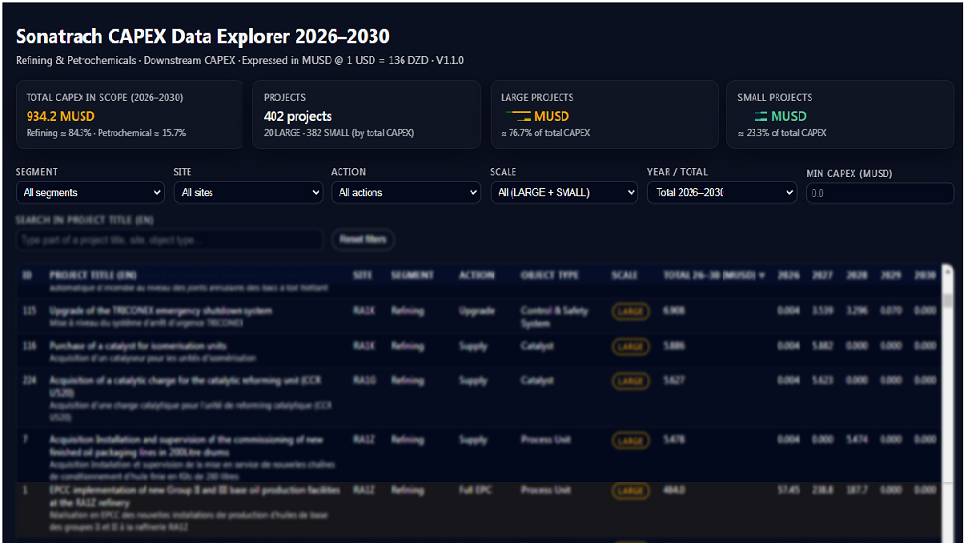This screenshot has height=543, width=964.
Task: Click the Reset filters button
Action: point(363,239)
